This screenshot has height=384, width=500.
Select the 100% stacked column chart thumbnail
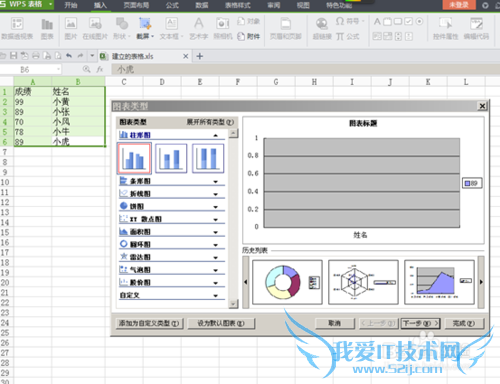[208, 158]
